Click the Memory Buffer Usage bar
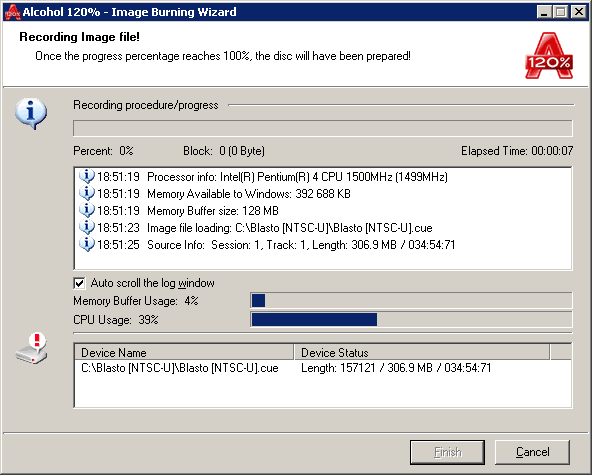 tap(412, 301)
